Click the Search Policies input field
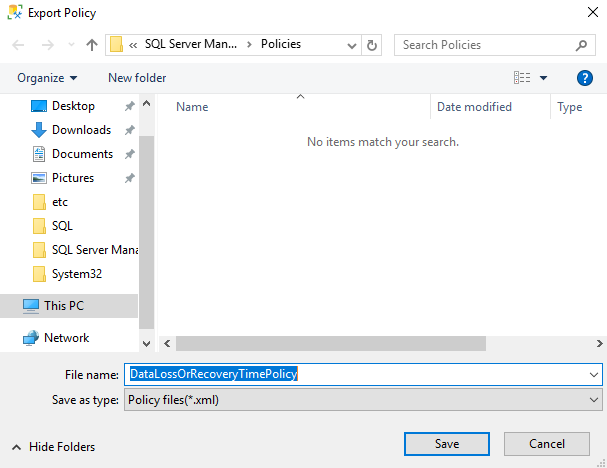 pyautogui.click(x=485, y=45)
